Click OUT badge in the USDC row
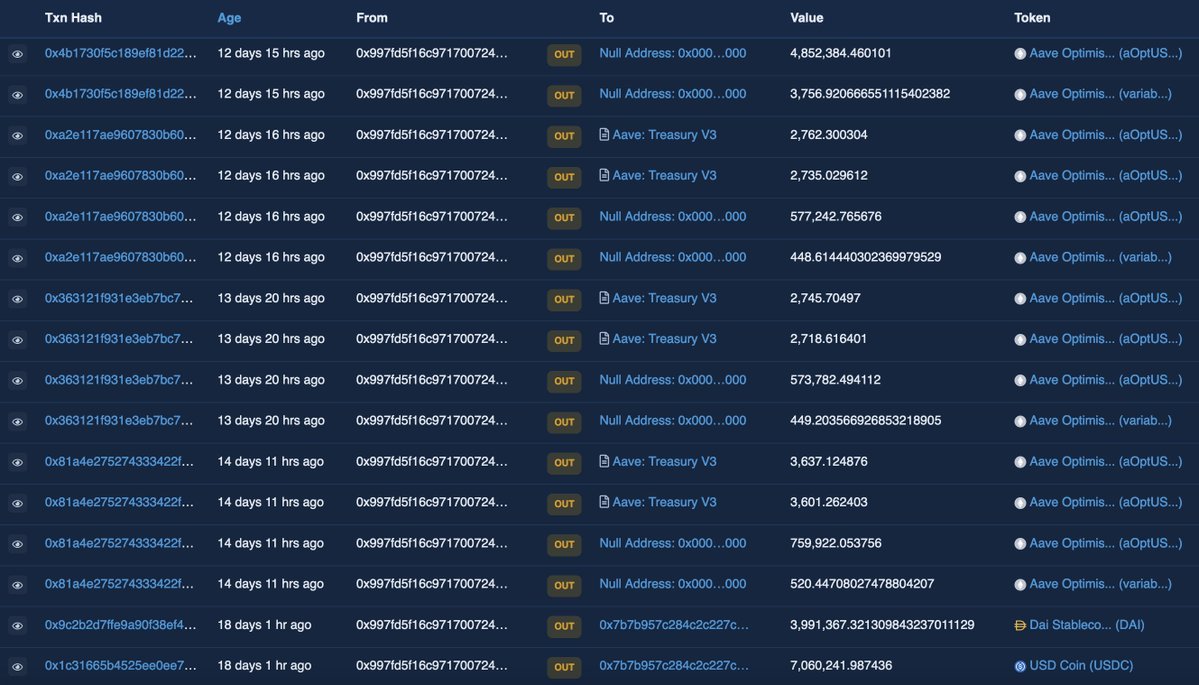 pyautogui.click(x=564, y=667)
